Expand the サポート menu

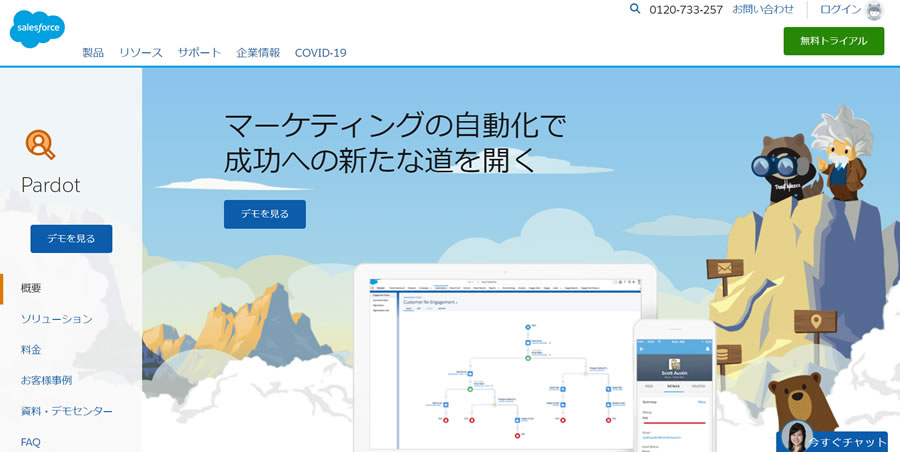point(200,52)
